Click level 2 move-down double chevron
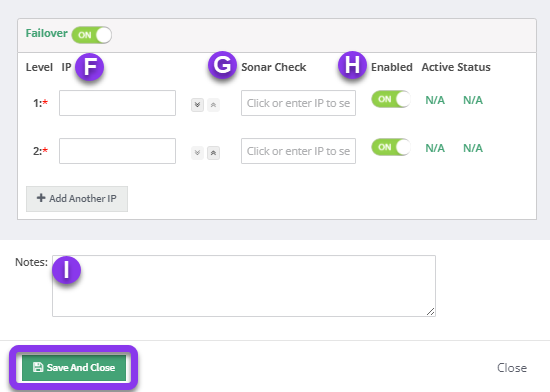This screenshot has width=550, height=392. (197, 153)
